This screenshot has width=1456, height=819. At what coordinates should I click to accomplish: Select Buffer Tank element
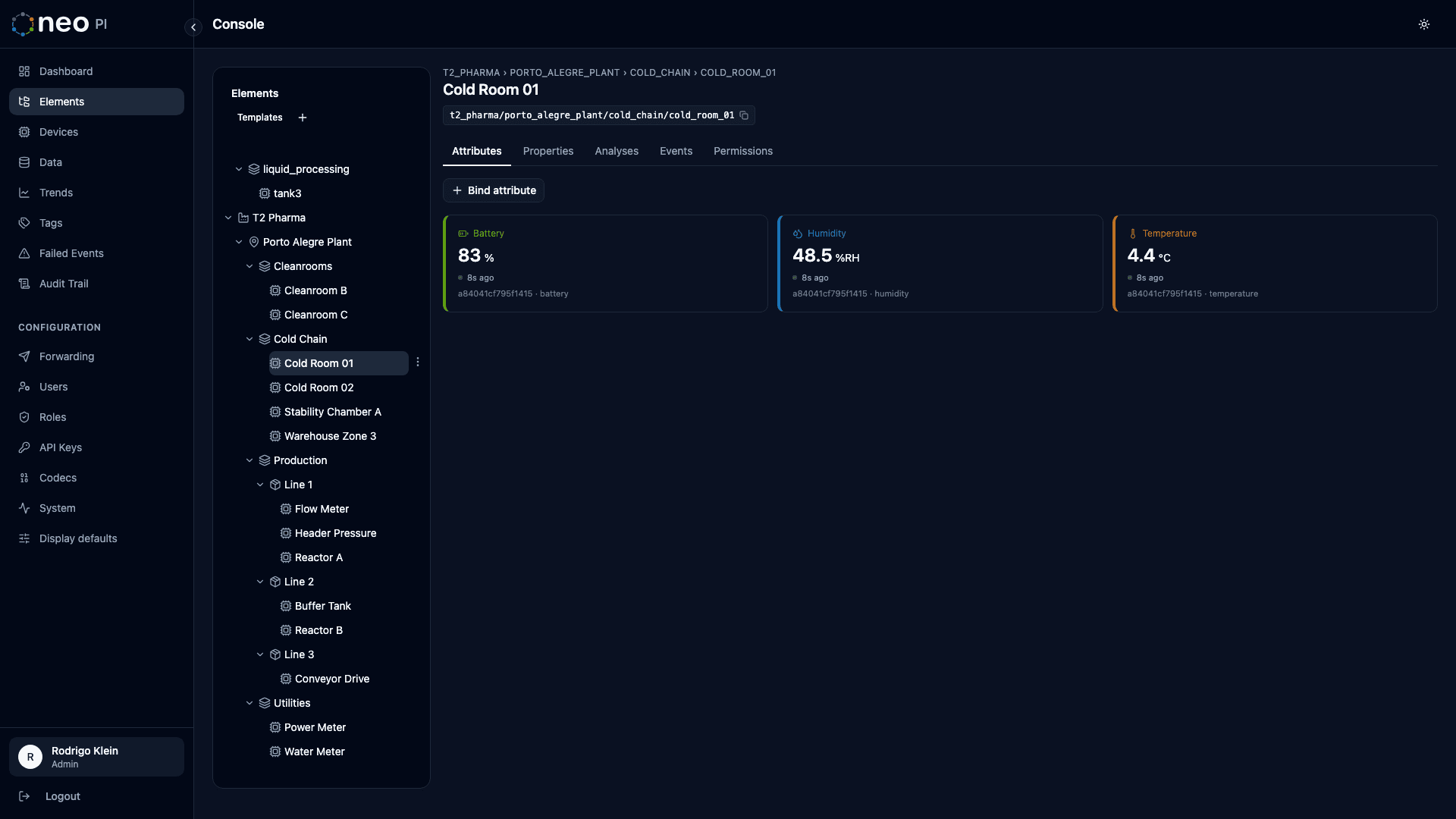(322, 606)
